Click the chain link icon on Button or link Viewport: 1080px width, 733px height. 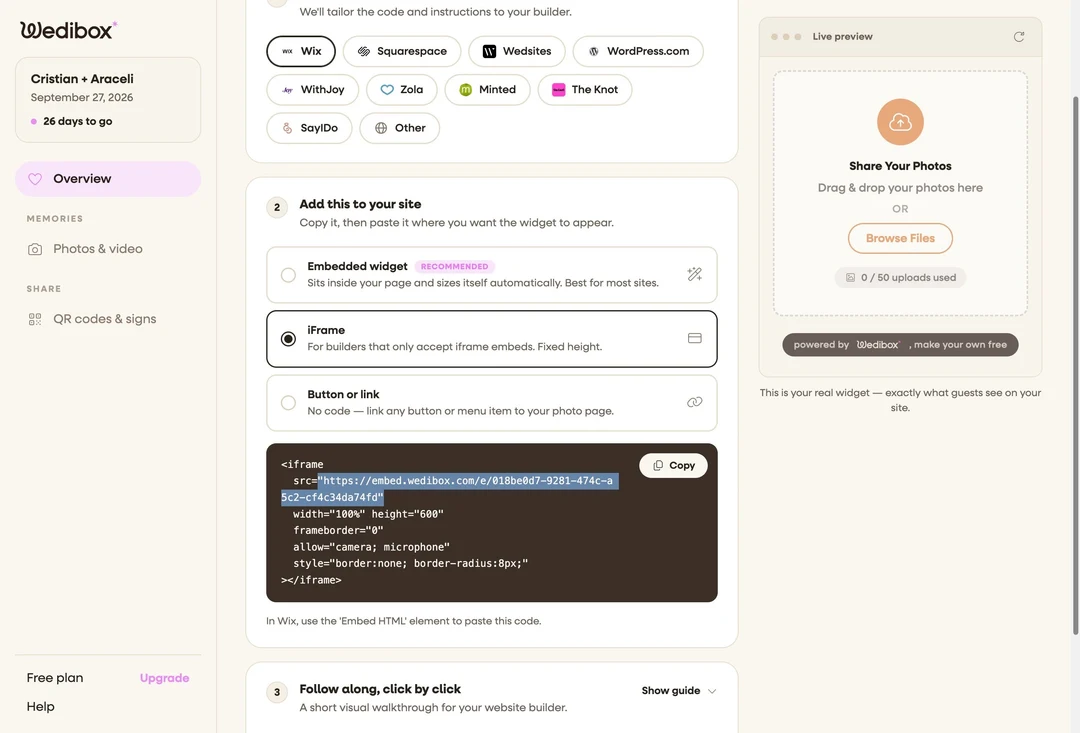(x=694, y=402)
